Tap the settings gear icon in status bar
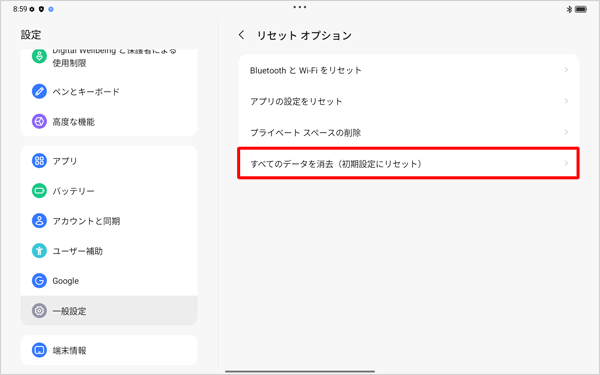This screenshot has width=600, height=375. tap(32, 9)
